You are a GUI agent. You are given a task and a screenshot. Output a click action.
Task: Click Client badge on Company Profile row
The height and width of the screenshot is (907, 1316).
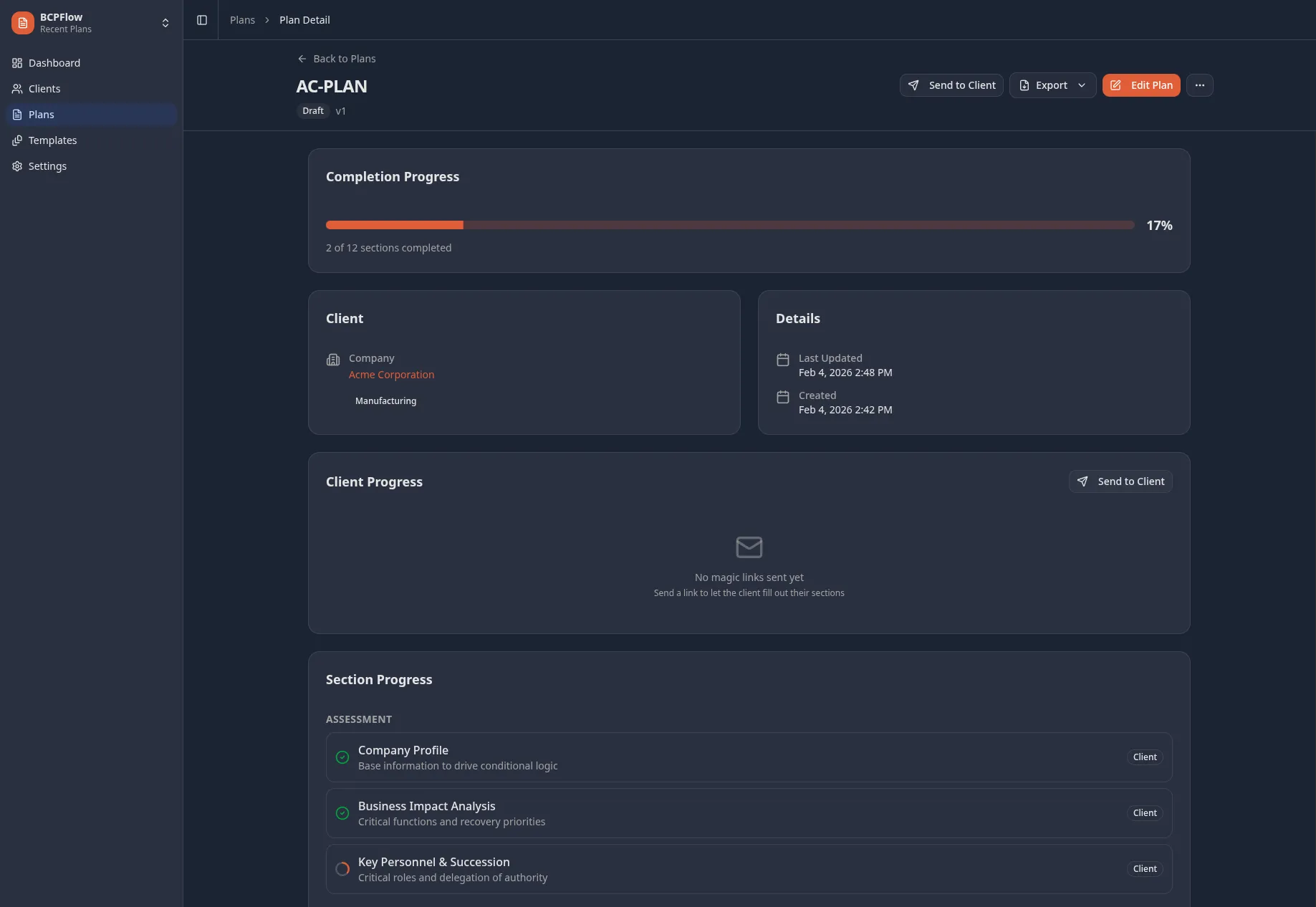pos(1145,757)
